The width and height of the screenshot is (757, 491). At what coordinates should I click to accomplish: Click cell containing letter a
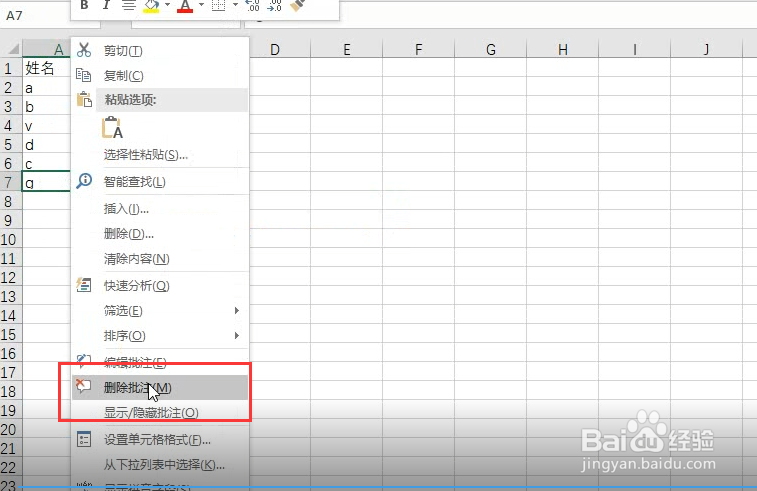47,87
